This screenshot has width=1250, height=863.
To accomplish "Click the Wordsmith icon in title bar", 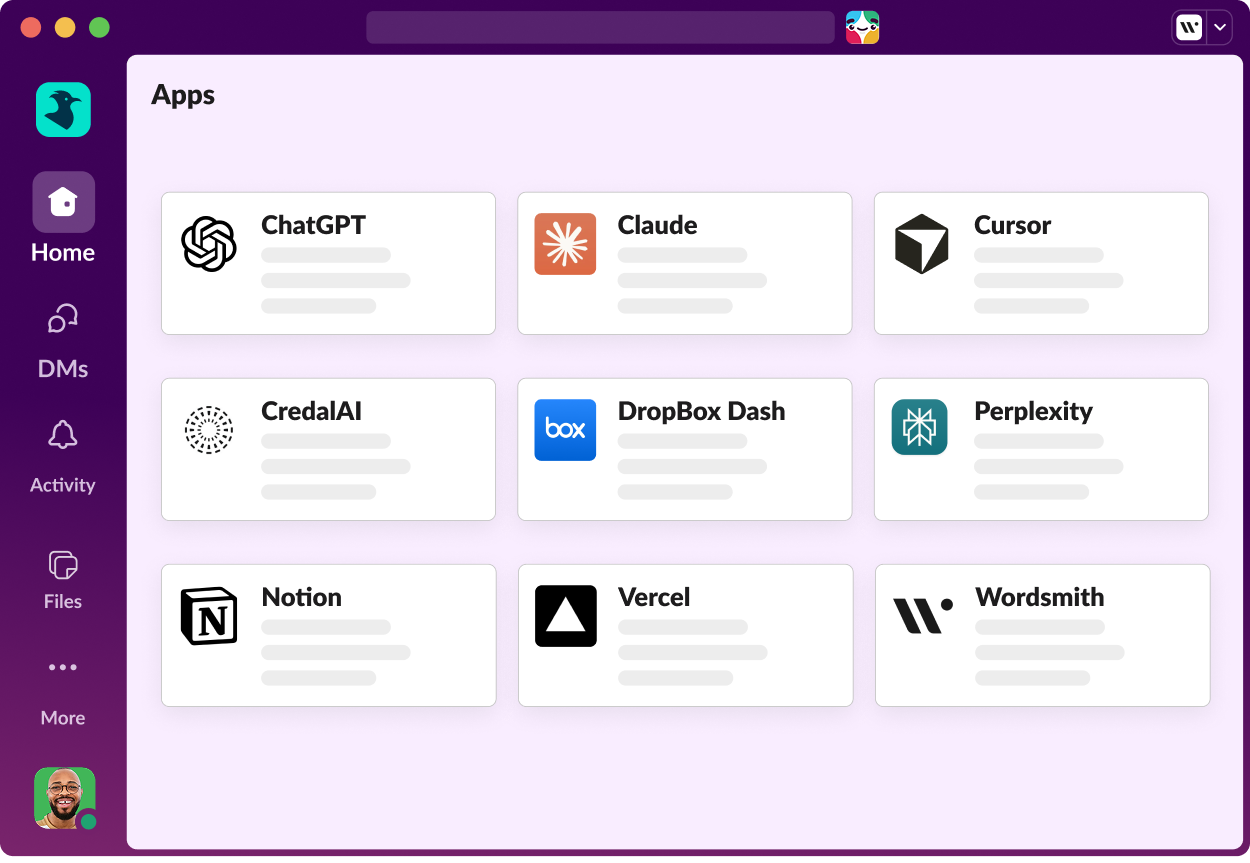I will point(1189,27).
